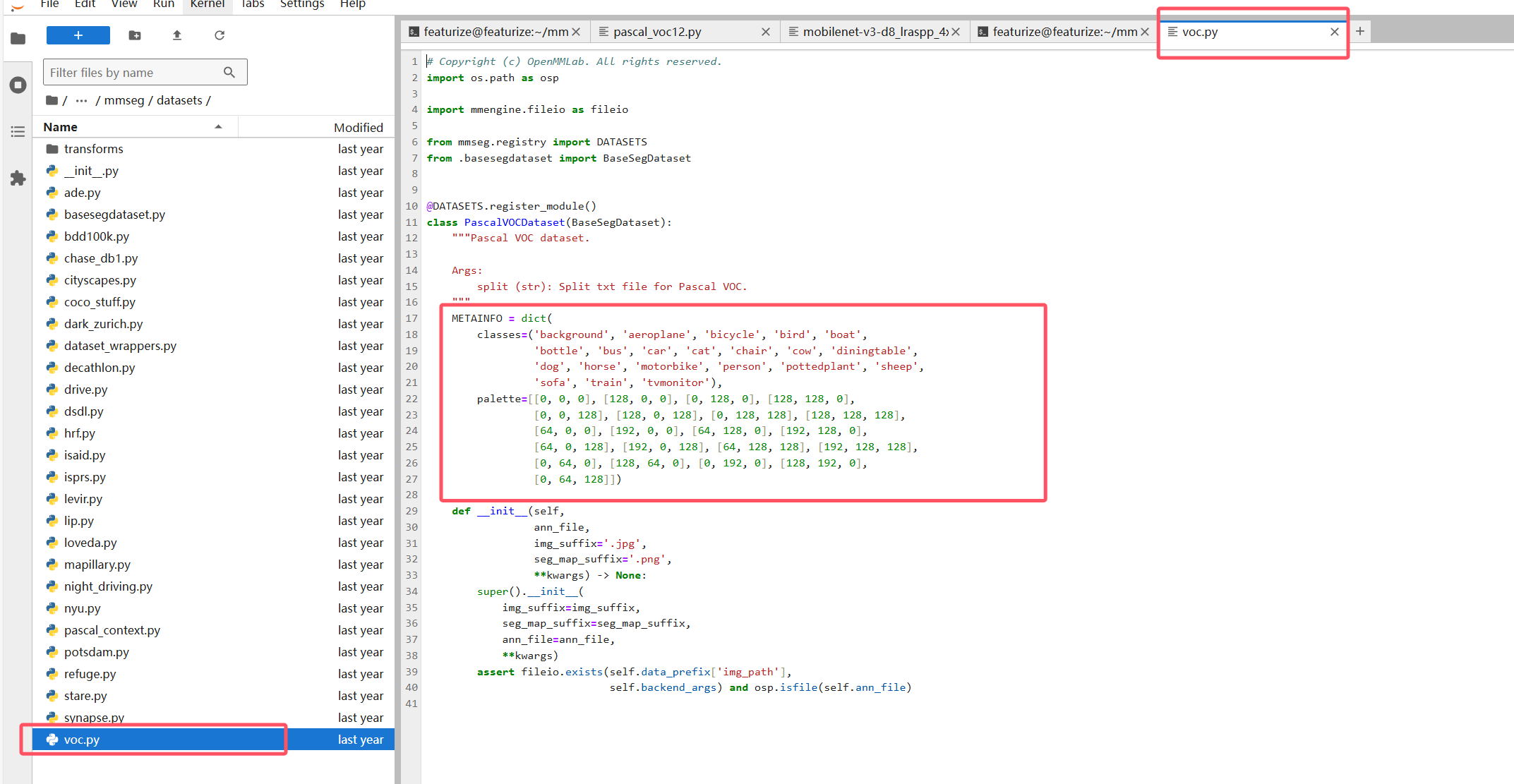The height and width of the screenshot is (784, 1514).
Task: Select __init__.py in file list
Action: tap(213, 171)
